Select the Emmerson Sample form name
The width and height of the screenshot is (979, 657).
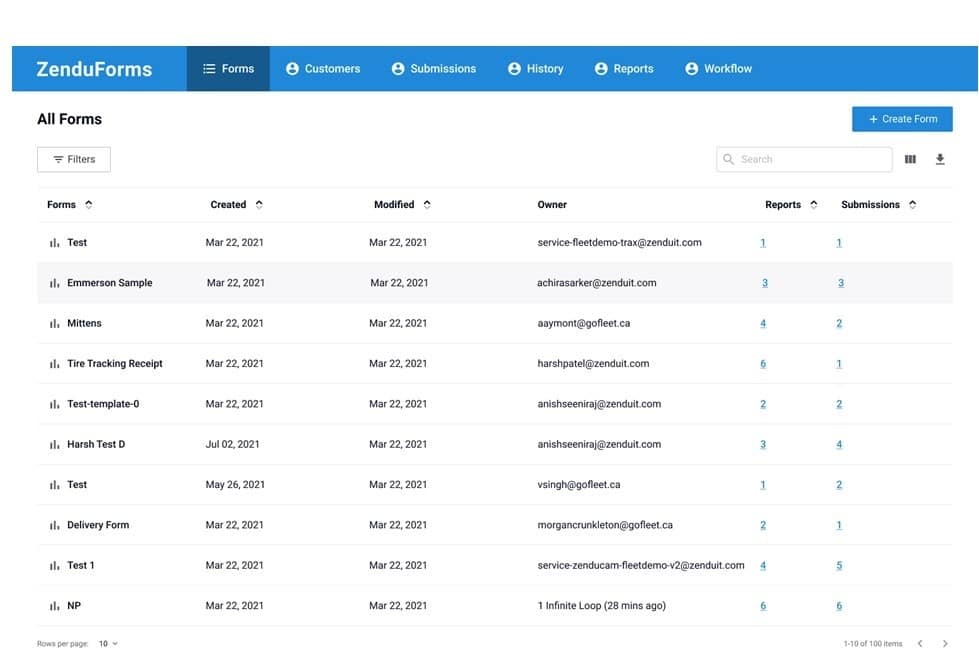pyautogui.click(x=110, y=283)
